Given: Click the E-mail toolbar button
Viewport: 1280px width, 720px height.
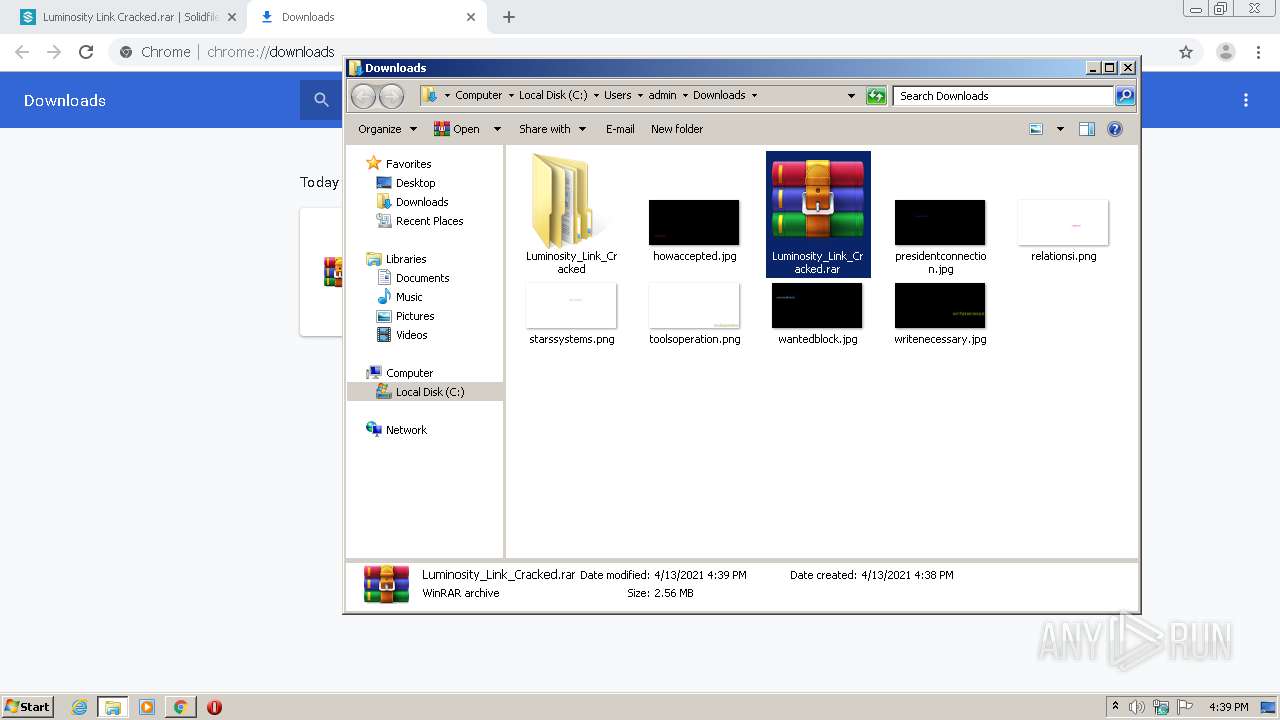Looking at the screenshot, I should pyautogui.click(x=620, y=129).
